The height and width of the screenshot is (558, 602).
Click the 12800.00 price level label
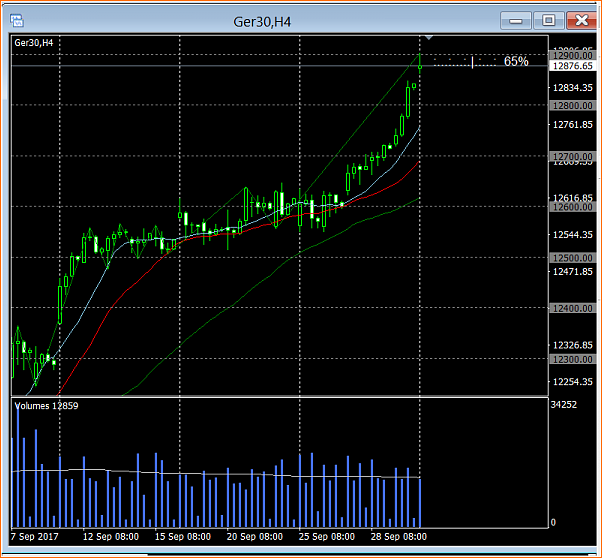572,105
